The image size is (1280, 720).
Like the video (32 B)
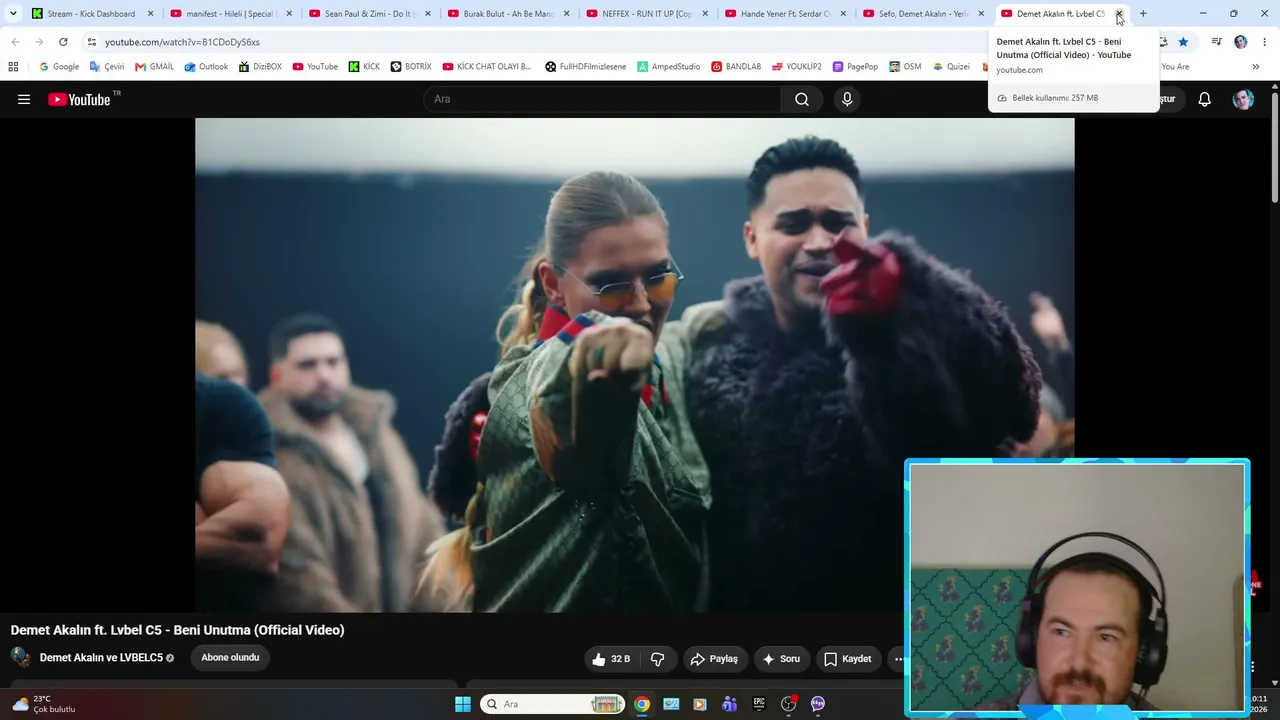click(x=610, y=659)
